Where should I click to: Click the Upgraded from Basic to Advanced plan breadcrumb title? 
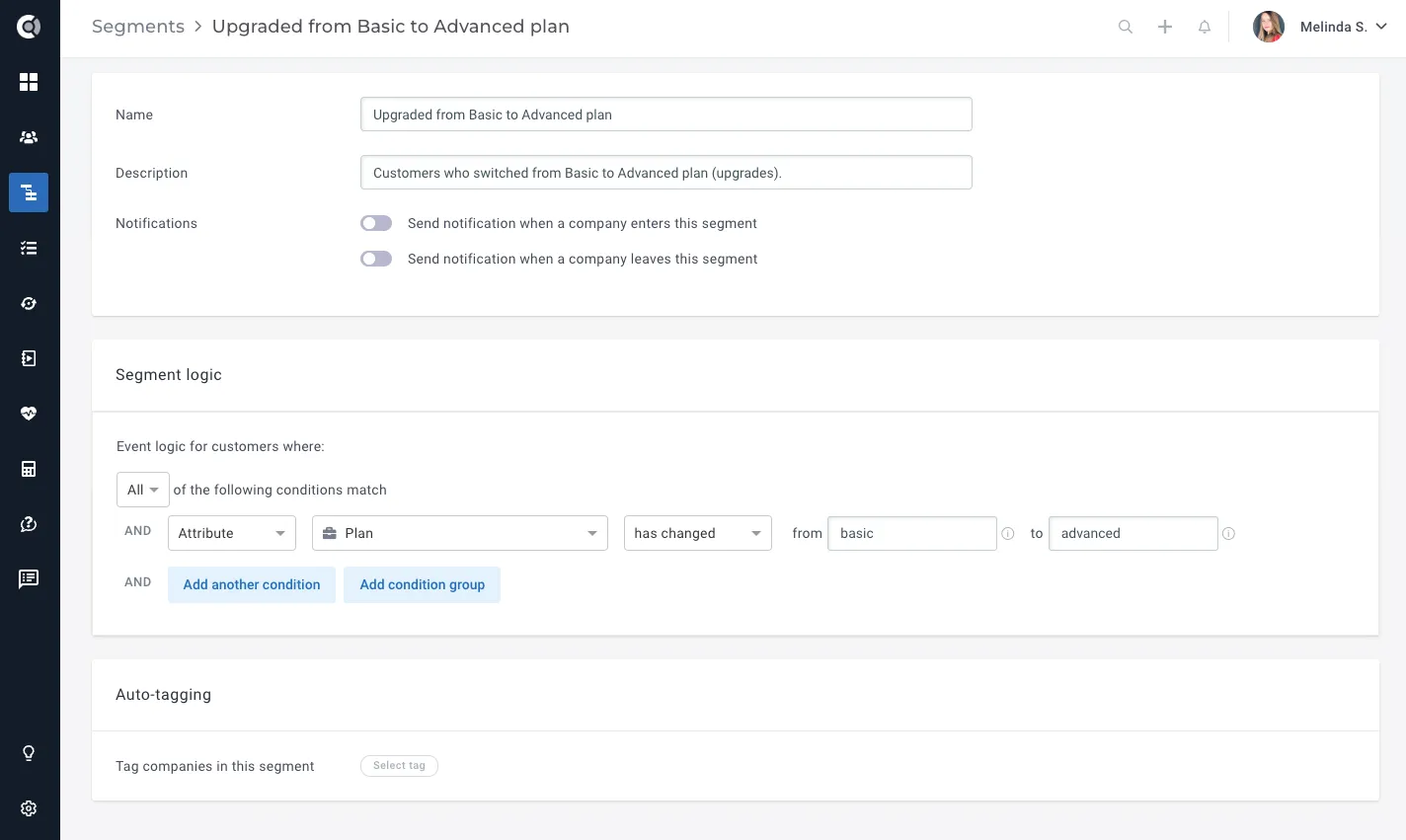[x=391, y=27]
